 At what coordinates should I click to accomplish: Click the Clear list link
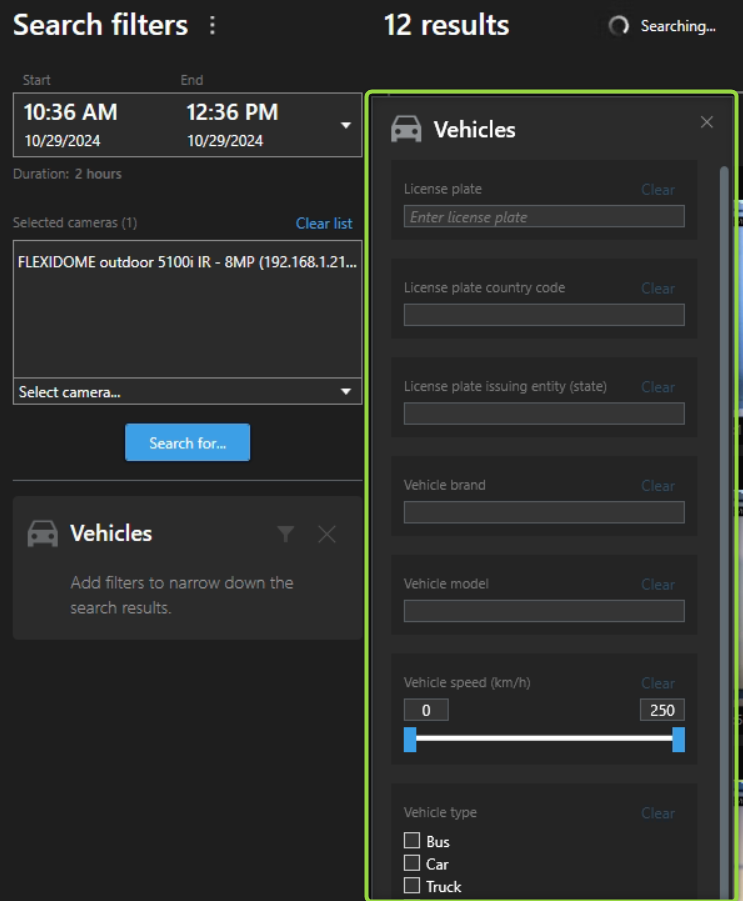coord(324,223)
